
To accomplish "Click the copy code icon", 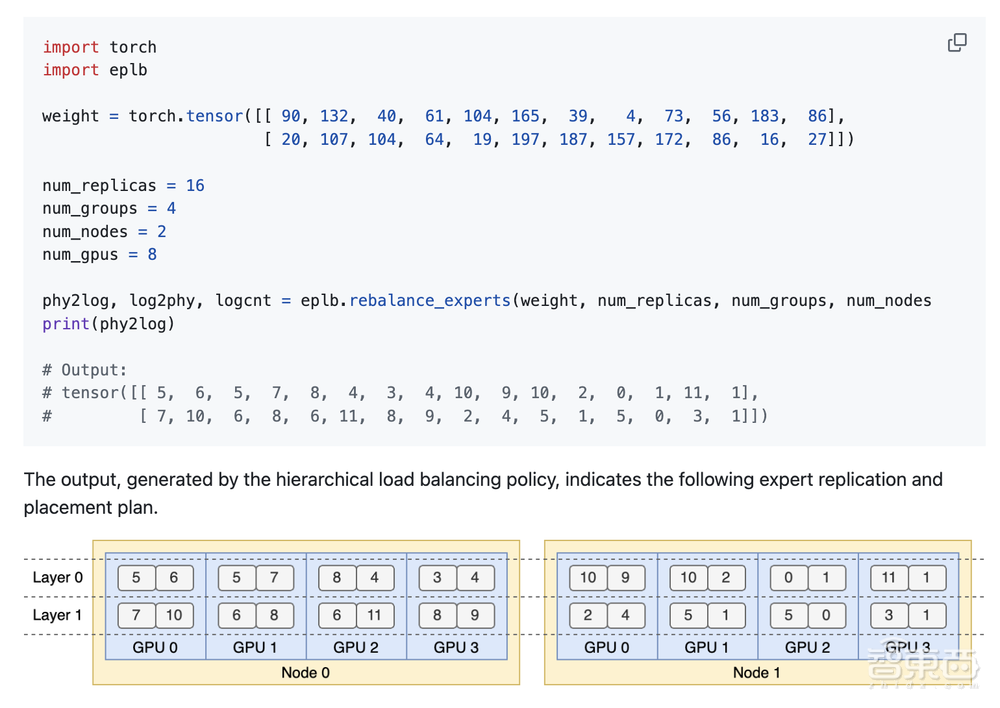I will (957, 42).
